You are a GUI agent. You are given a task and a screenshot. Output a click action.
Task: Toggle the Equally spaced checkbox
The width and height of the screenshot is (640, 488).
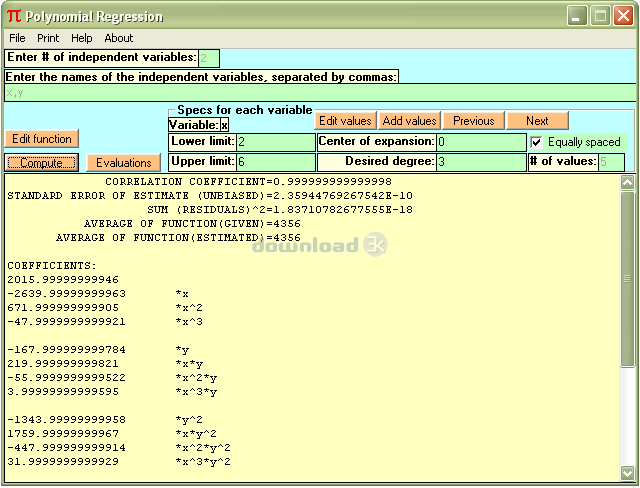[x=536, y=142]
